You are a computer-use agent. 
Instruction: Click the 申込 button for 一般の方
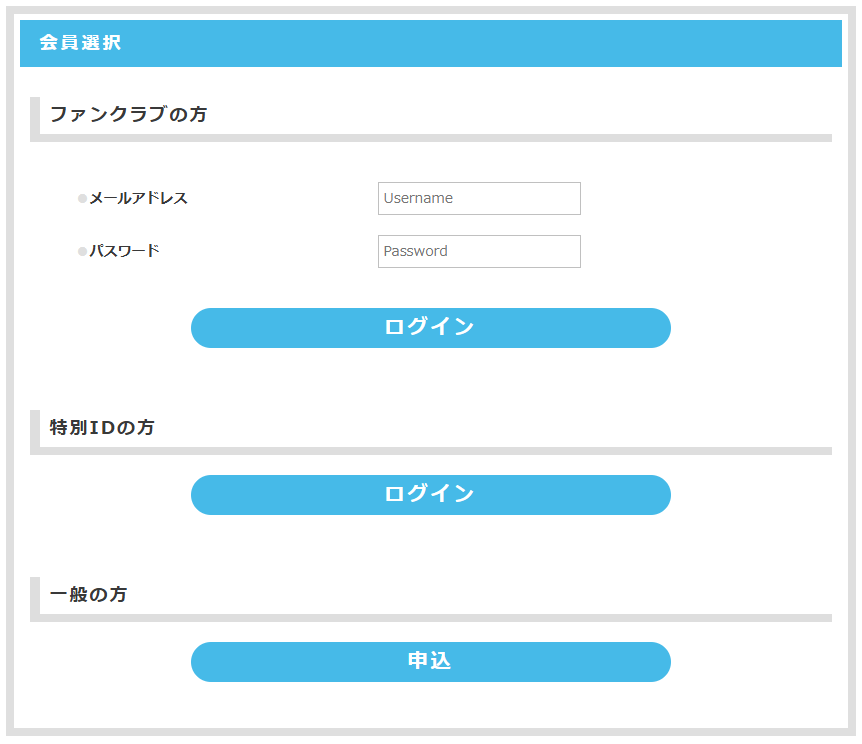click(x=430, y=662)
